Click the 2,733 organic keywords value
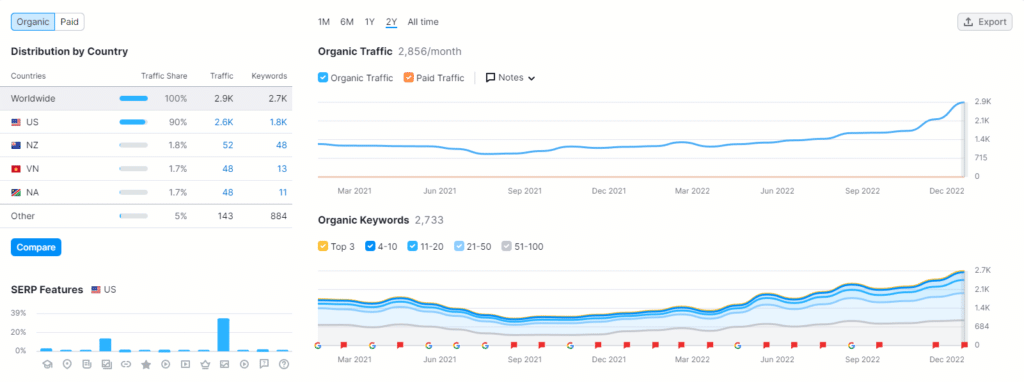Image resolution: width=1024 pixels, height=382 pixels. tap(429, 220)
